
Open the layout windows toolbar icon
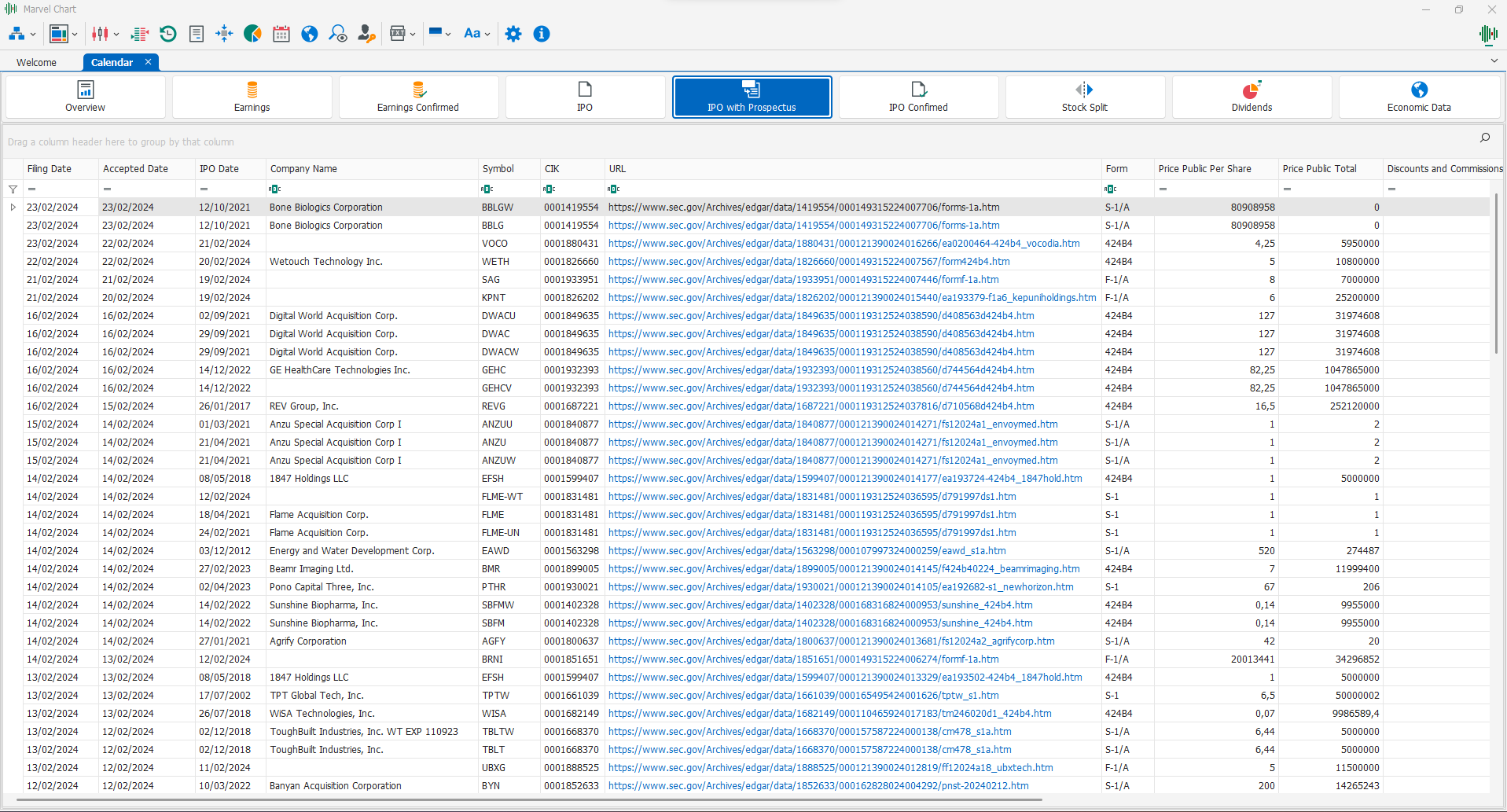tap(58, 34)
